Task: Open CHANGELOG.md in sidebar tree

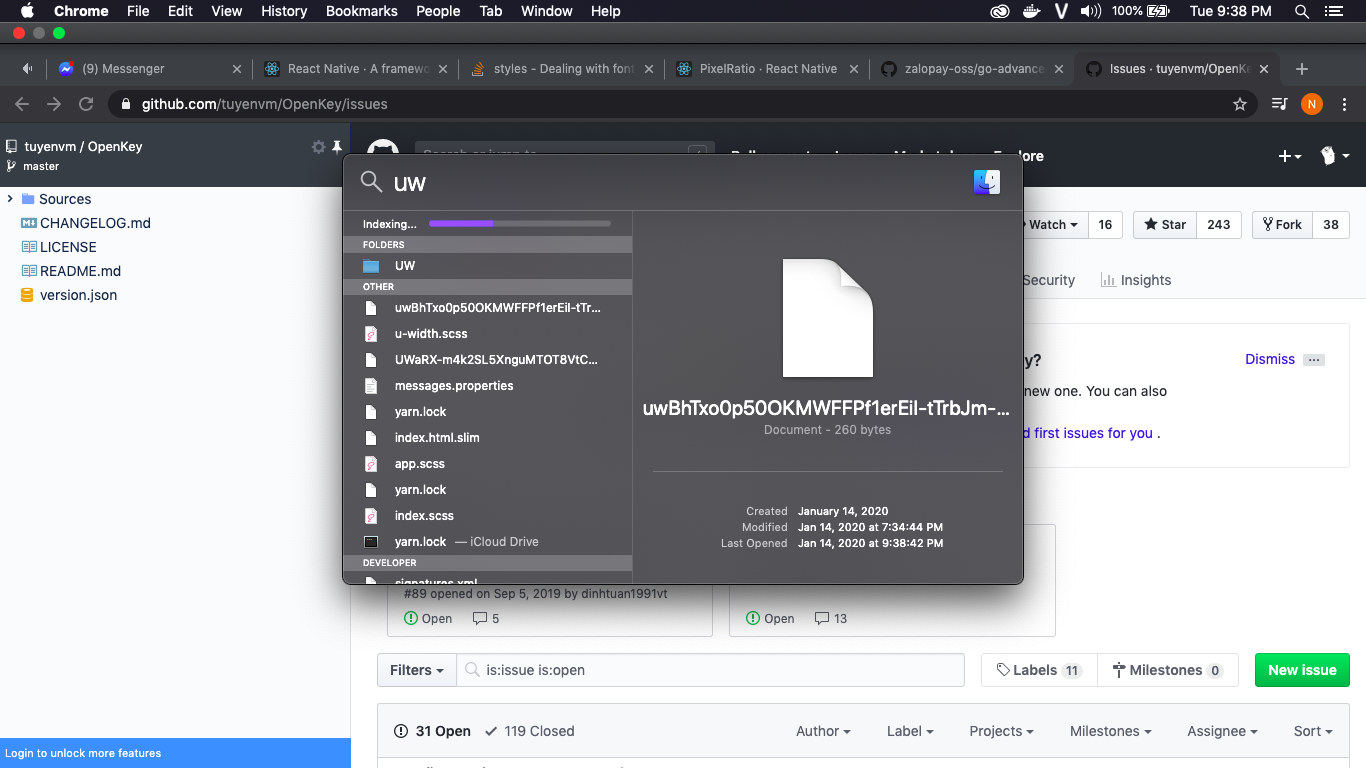Action: point(95,223)
